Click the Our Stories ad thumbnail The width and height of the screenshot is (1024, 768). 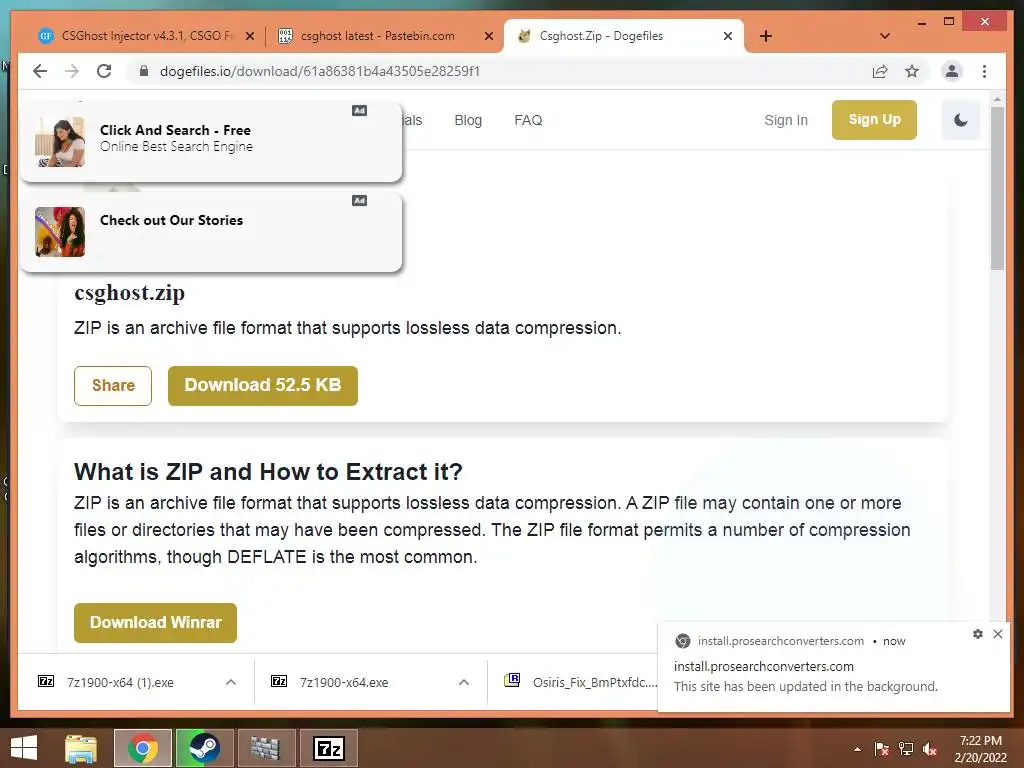pyautogui.click(x=60, y=232)
